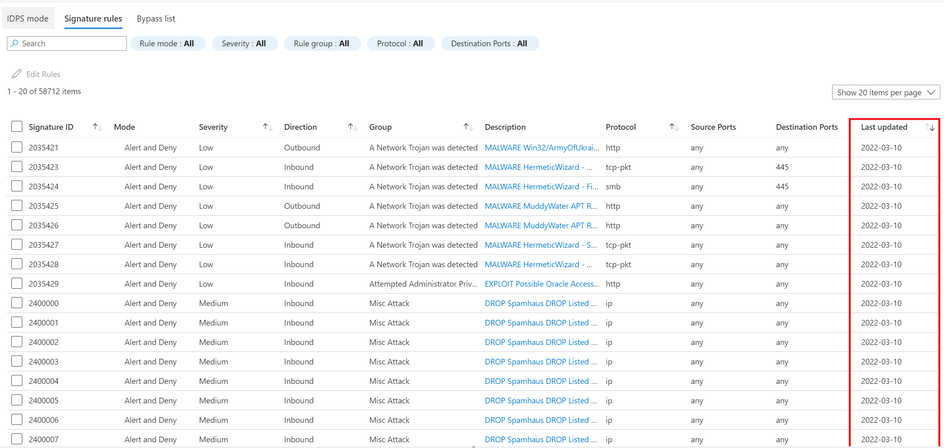The image size is (944, 448).
Task: Open MALWARE Win32/ArmyOfUkraine description link
Action: [542, 148]
